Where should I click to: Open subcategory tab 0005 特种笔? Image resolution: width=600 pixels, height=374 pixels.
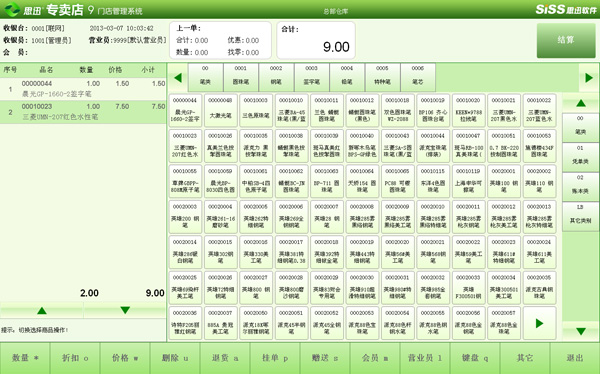click(382, 78)
